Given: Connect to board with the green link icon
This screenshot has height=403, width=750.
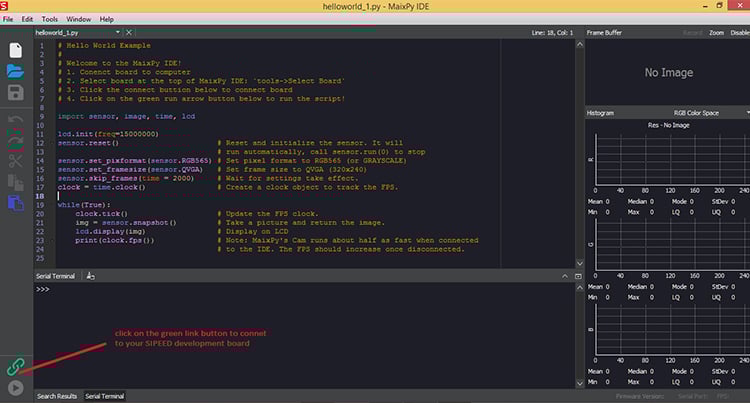Looking at the screenshot, I should pos(15,367).
